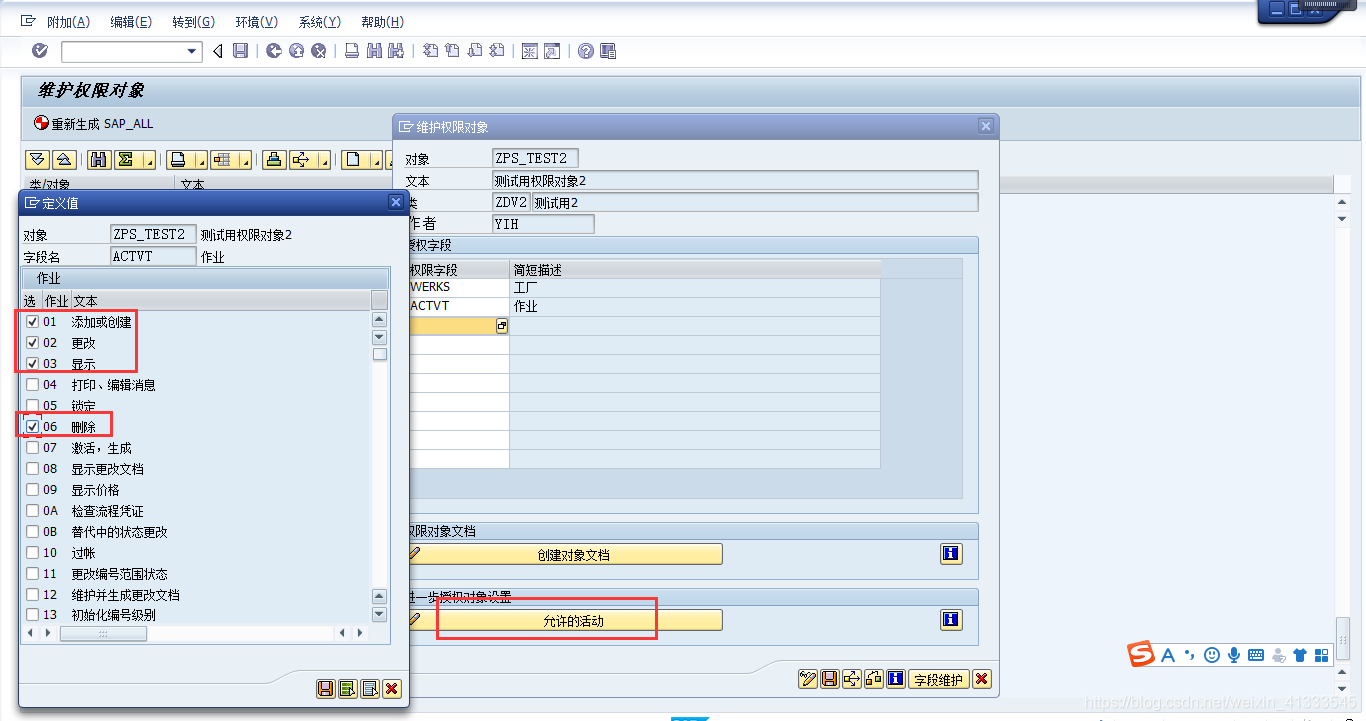Image resolution: width=1366 pixels, height=721 pixels.
Task: Click bottom down arrow of activity list scrollbar
Action: coord(379,614)
